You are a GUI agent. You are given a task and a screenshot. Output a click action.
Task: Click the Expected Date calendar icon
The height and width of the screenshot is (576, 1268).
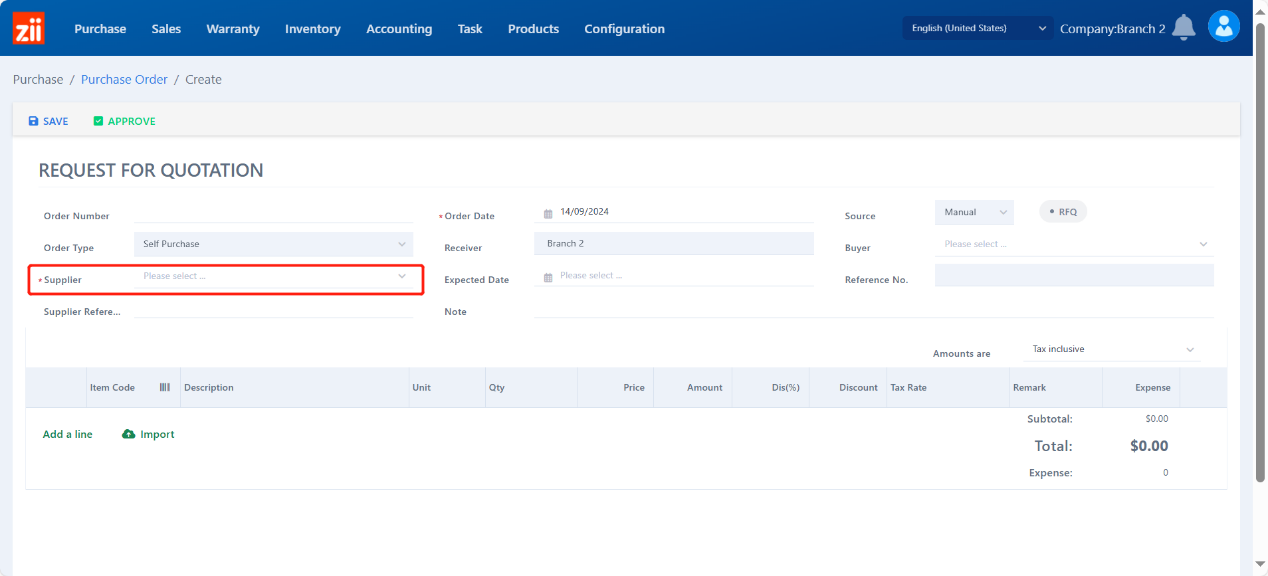click(548, 277)
